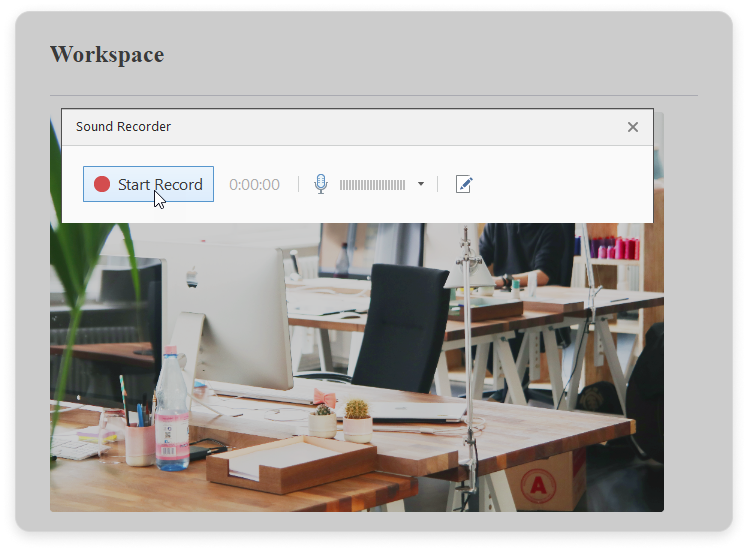
Task: Click the 0:00:00 recording timer
Action: tap(254, 185)
